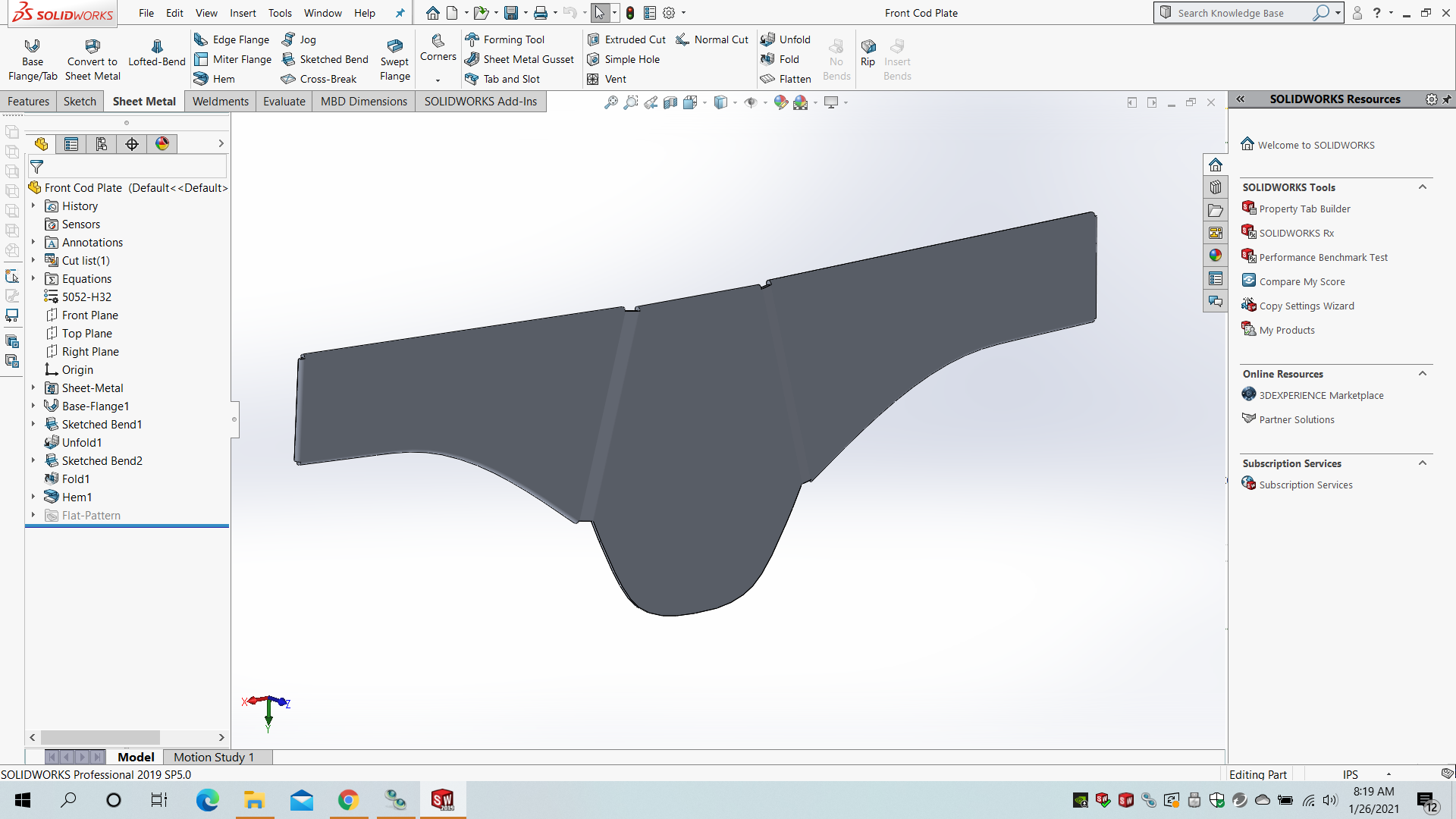Viewport: 1456px width, 819px height.
Task: Open the DisplayManager tab icon
Action: tap(162, 144)
